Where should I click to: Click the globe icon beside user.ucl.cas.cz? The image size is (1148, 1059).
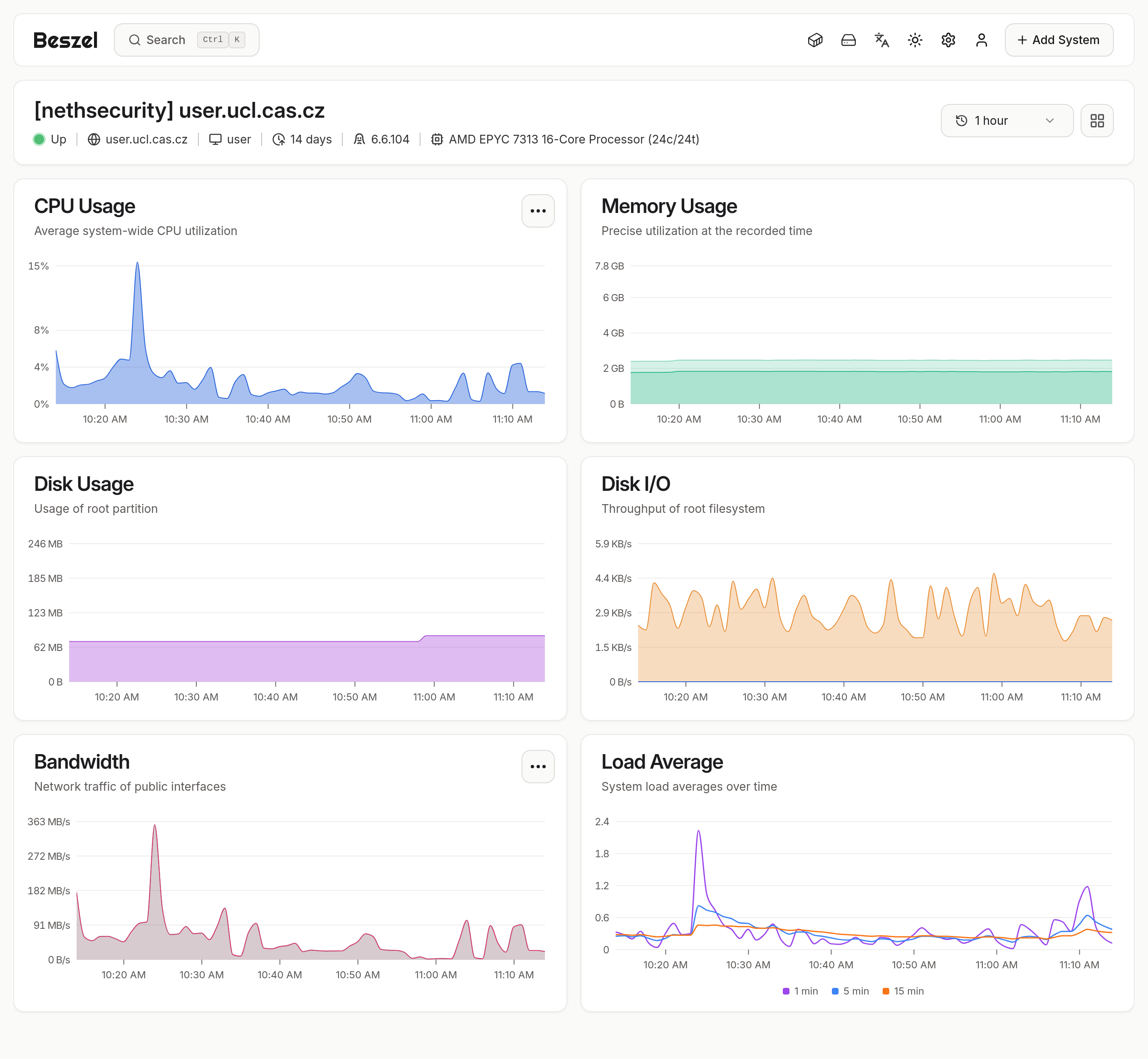tap(94, 139)
